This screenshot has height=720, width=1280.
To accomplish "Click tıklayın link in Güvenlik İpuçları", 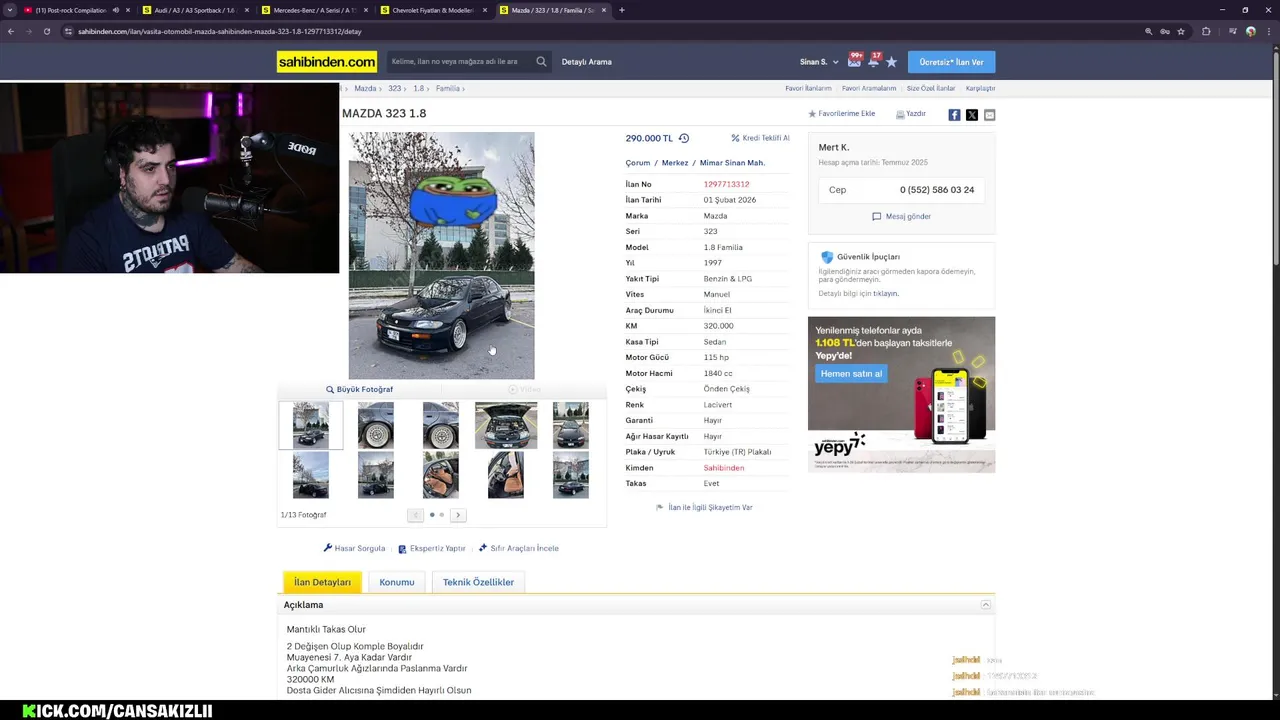I will point(885,294).
